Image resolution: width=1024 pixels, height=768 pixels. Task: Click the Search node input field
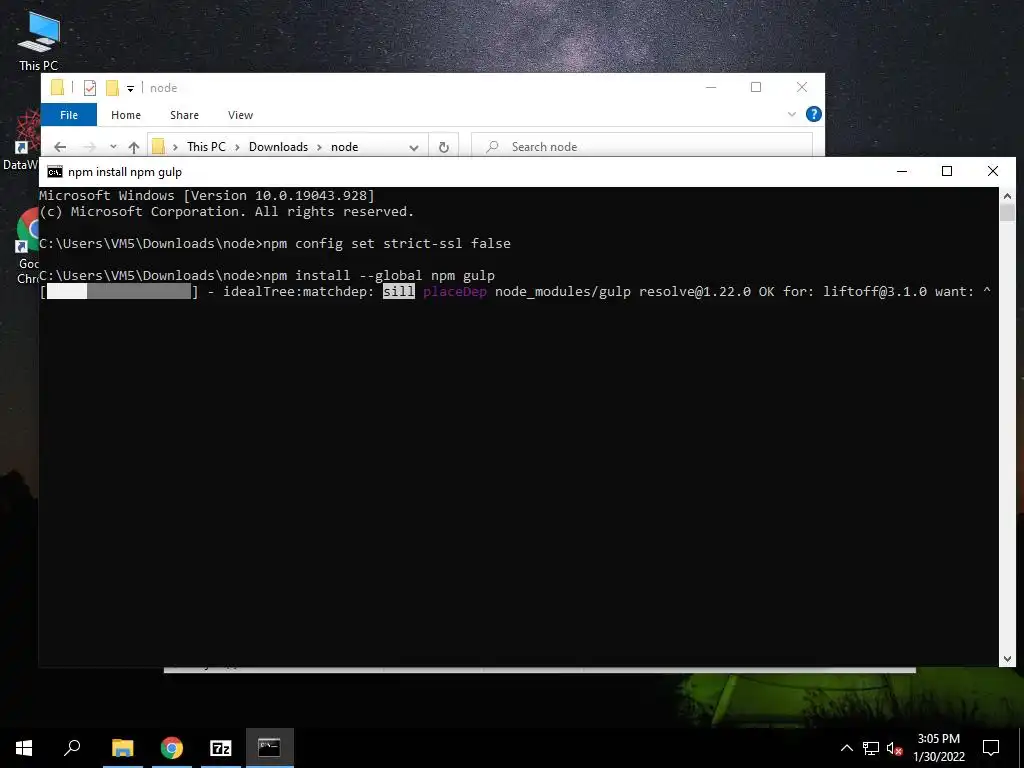[642, 147]
